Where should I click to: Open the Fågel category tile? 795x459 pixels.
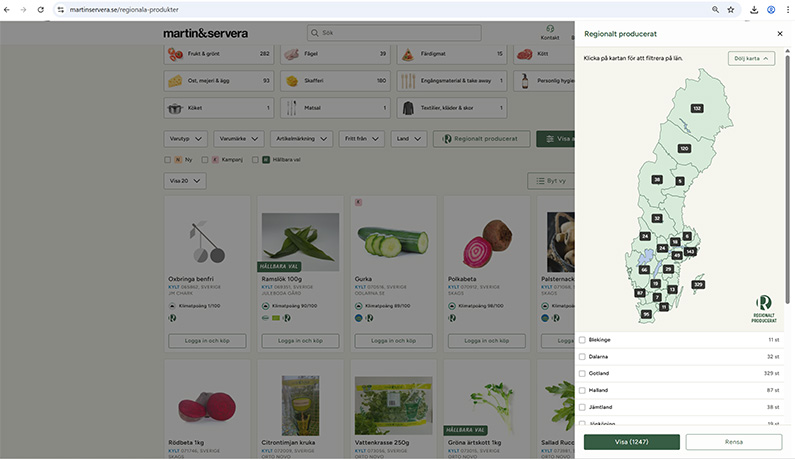tap(335, 54)
